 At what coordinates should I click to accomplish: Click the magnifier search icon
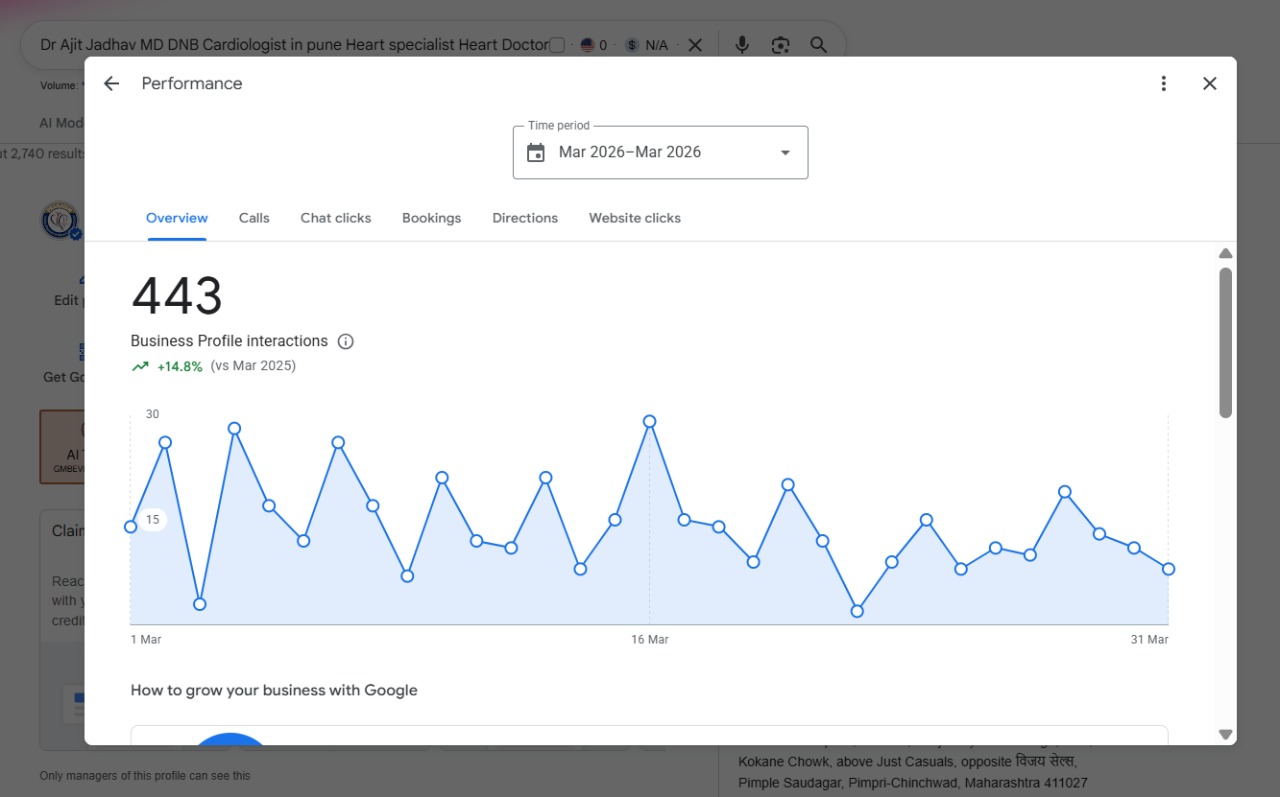click(x=818, y=45)
